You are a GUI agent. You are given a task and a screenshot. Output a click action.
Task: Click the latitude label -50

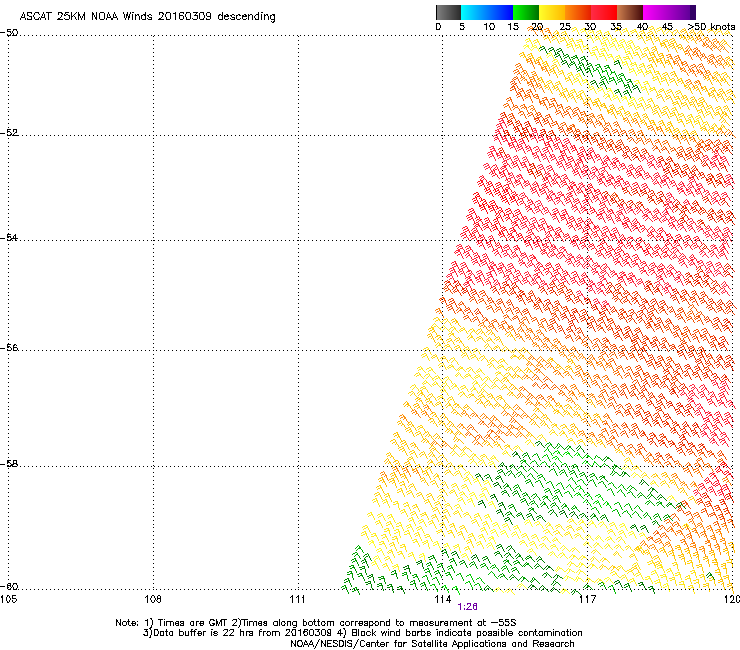pos(9,33)
